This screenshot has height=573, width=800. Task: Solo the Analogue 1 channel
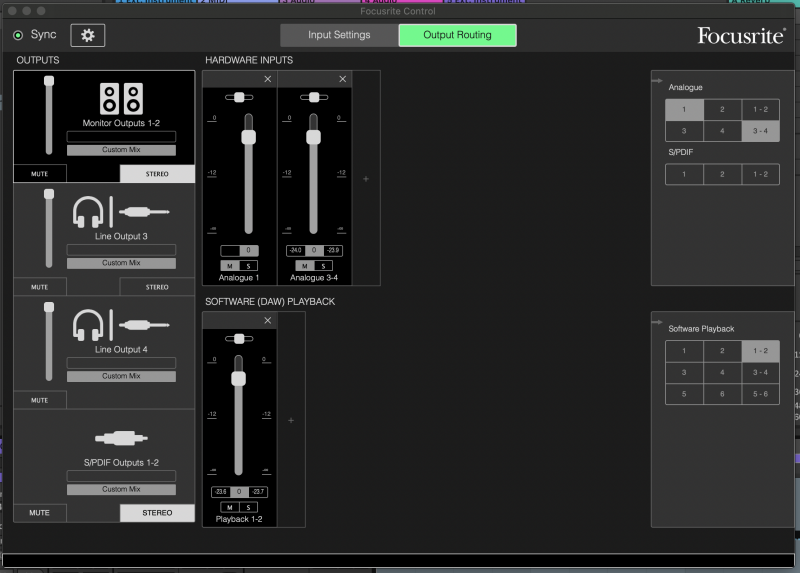click(x=248, y=266)
